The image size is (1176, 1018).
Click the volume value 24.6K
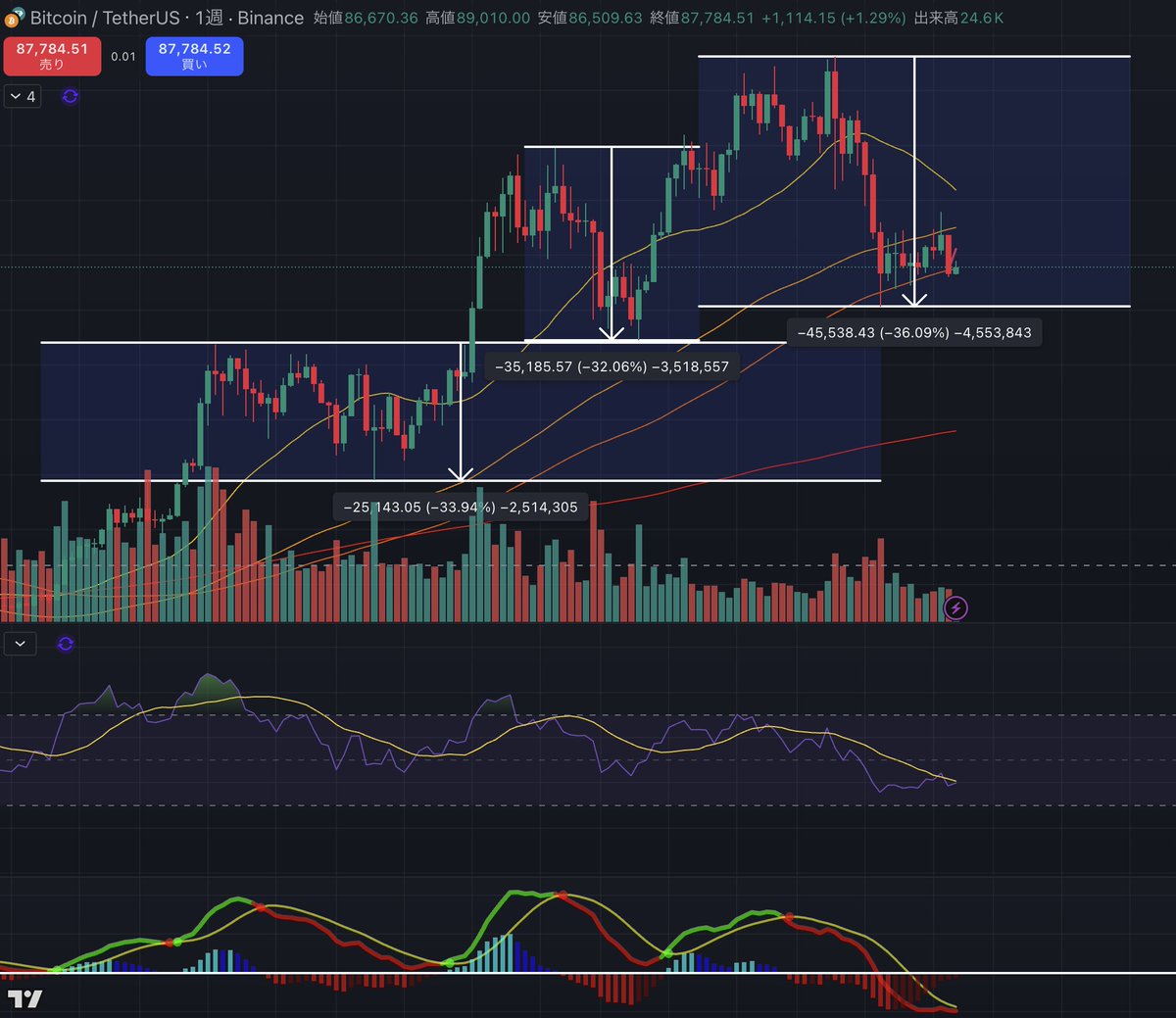pyautogui.click(x=982, y=18)
